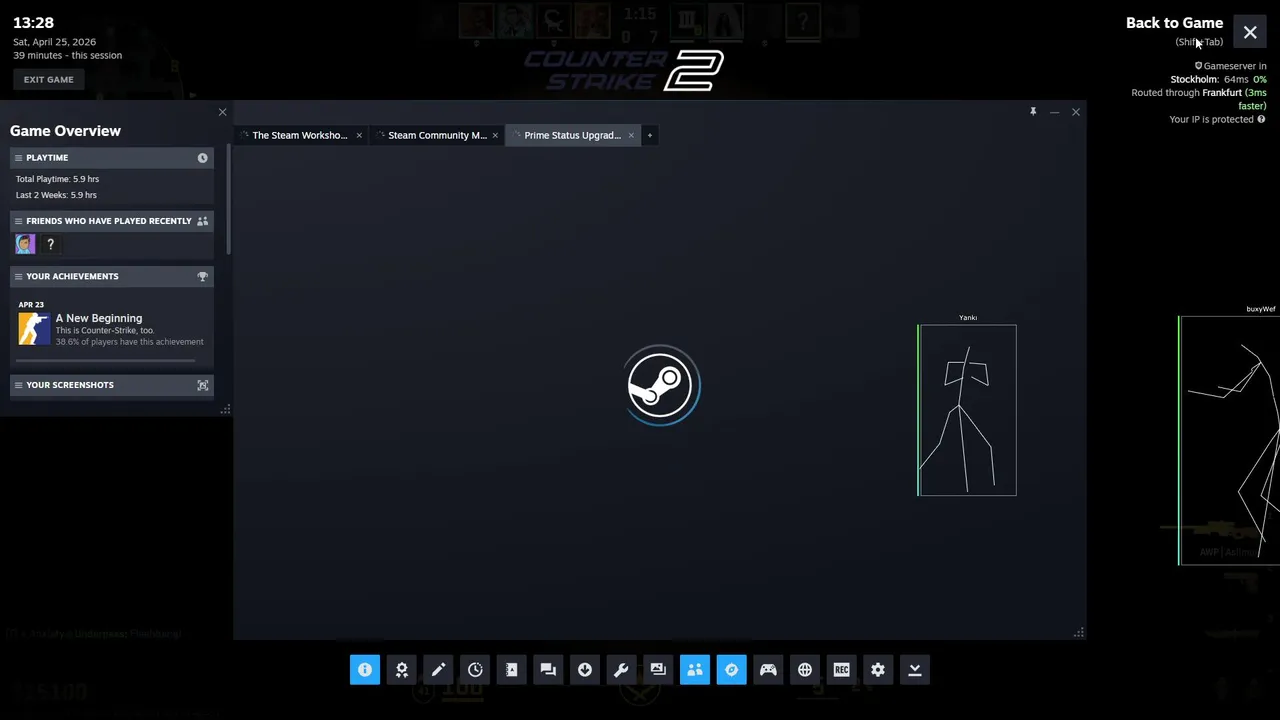1280x720 pixels.
Task: Click the Total Playtime: 5.9 hrs text
Action: click(57, 179)
